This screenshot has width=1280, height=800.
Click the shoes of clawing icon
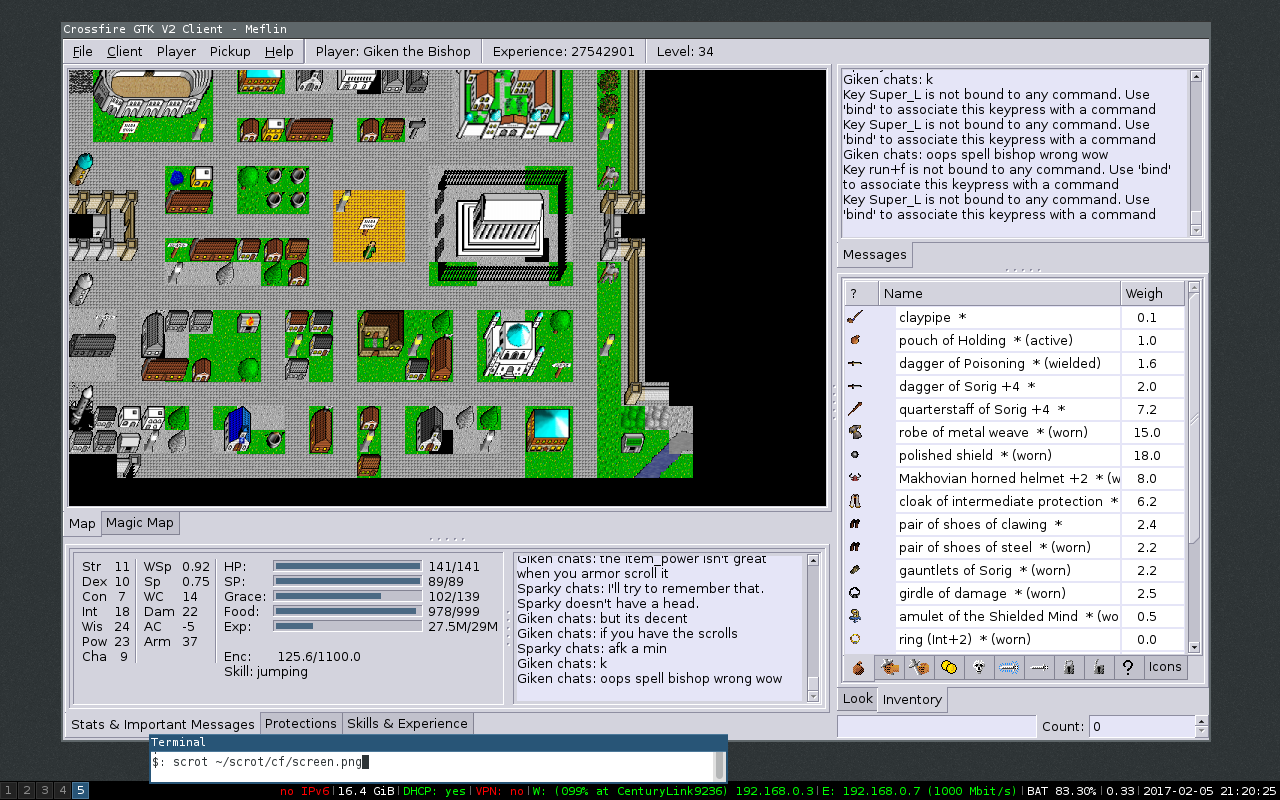tap(855, 524)
